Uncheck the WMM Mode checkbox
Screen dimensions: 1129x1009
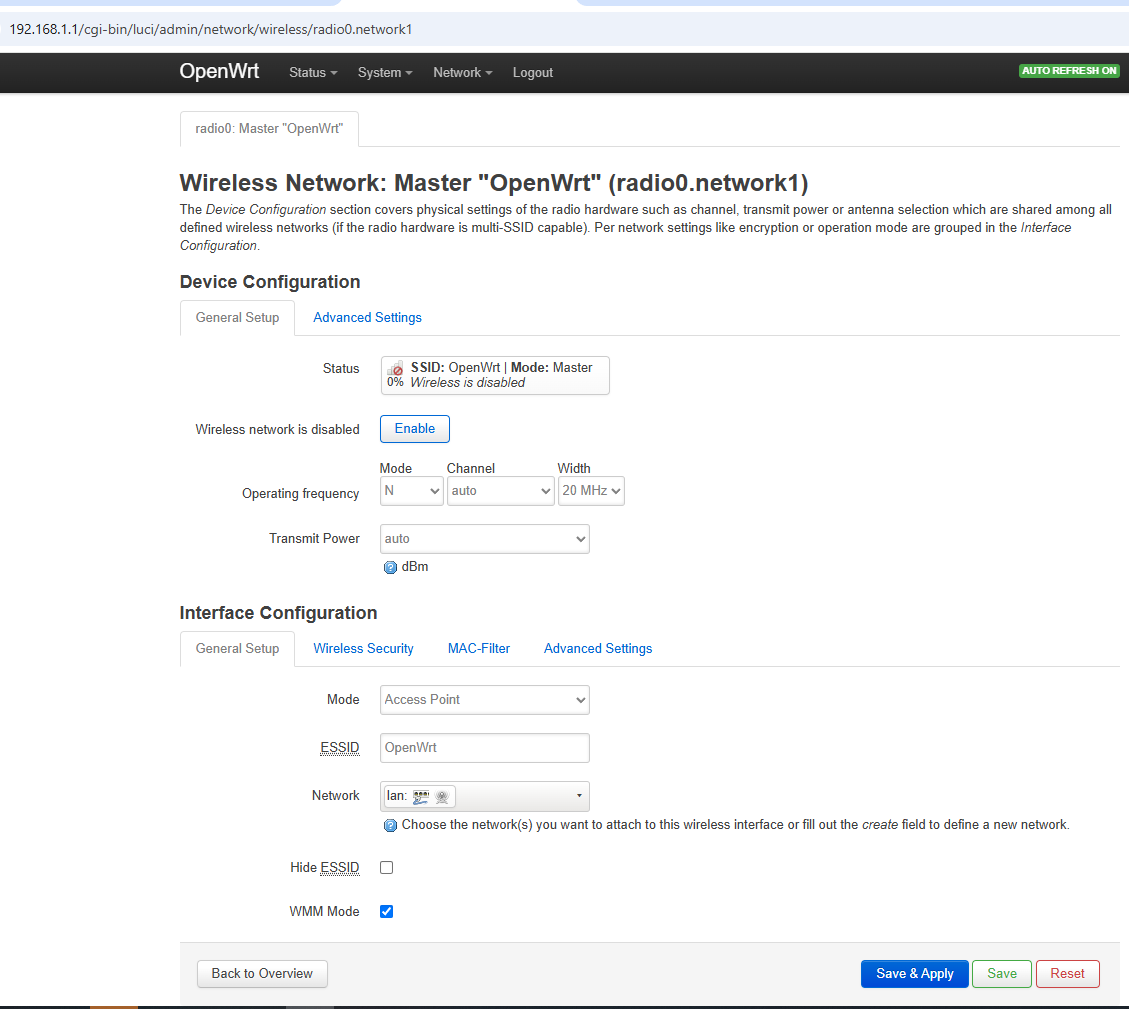[x=387, y=912]
